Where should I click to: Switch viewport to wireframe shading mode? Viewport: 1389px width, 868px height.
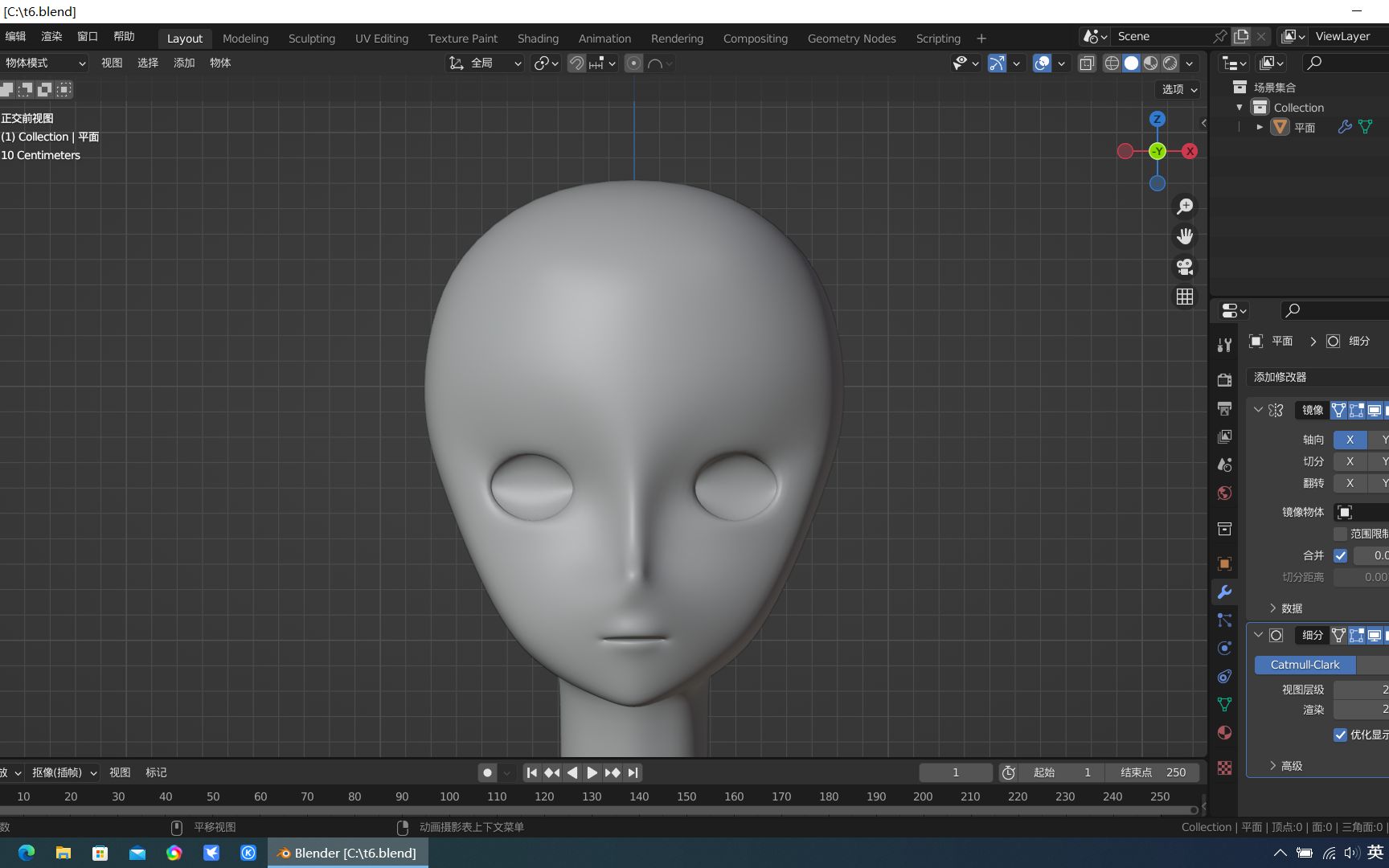tap(1112, 63)
